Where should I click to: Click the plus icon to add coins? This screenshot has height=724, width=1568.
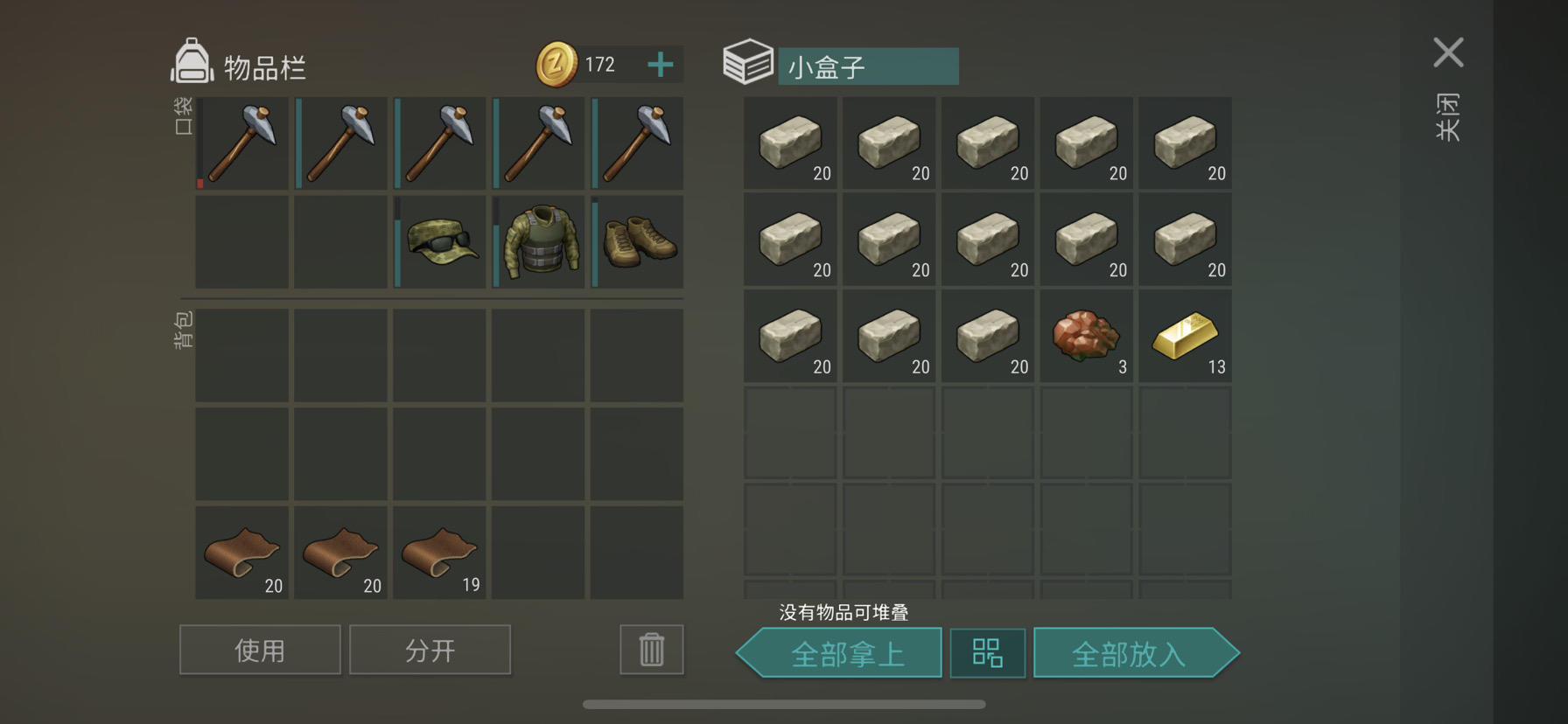tap(661, 65)
